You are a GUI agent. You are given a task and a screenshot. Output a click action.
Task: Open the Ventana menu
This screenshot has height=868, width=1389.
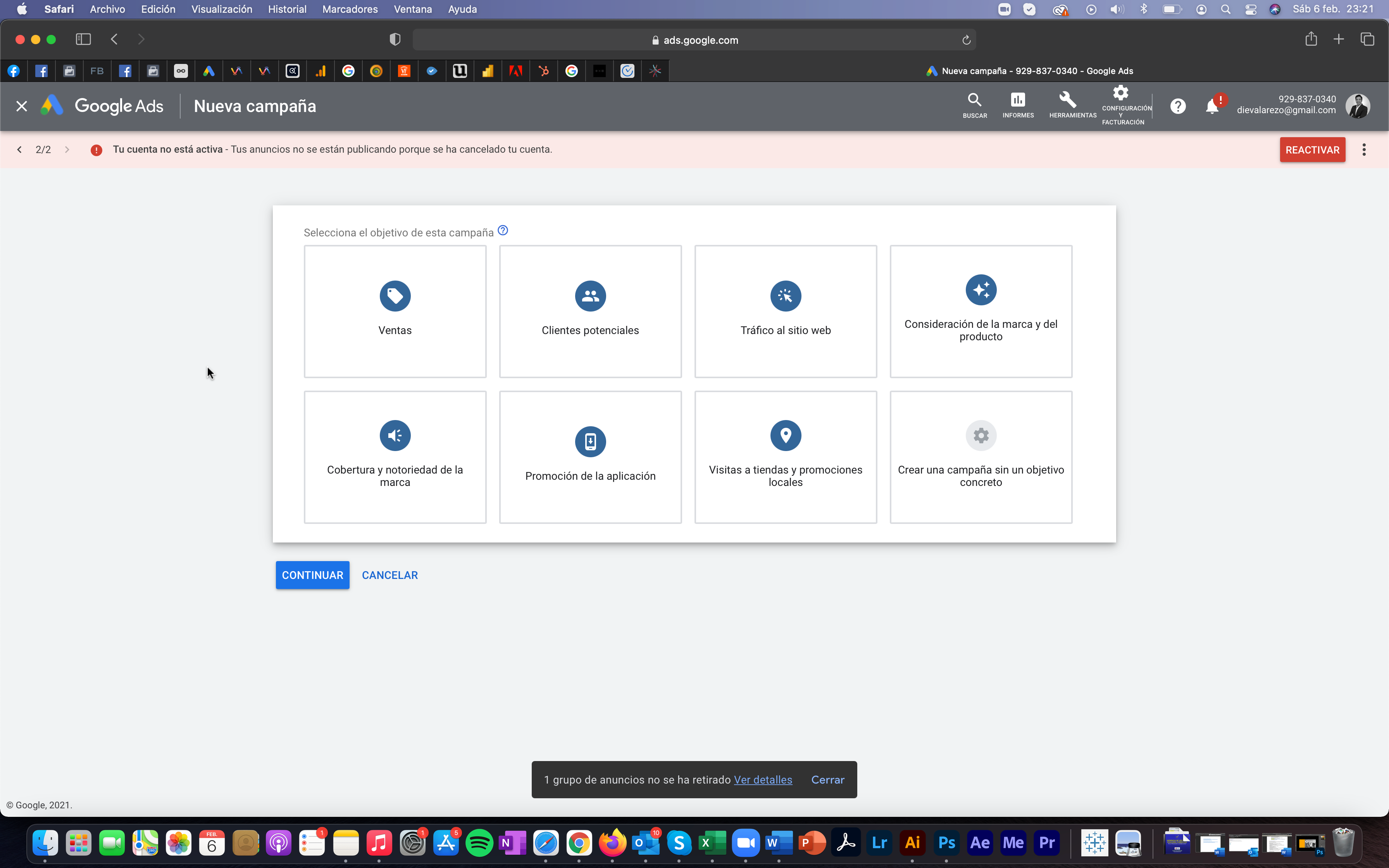pyautogui.click(x=413, y=9)
